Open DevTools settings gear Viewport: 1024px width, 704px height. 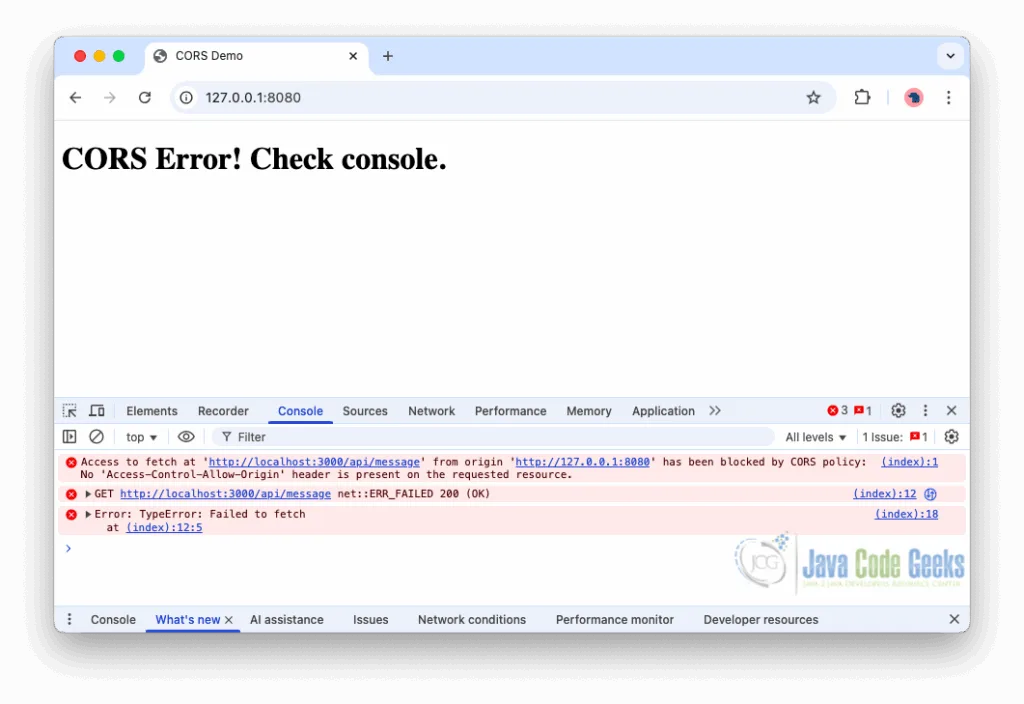899,410
